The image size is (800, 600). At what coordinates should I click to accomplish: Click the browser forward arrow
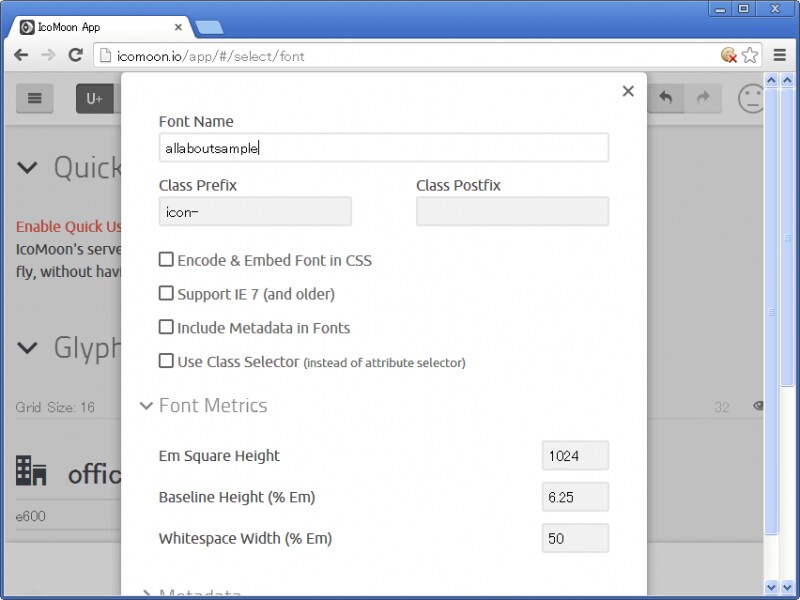[x=48, y=55]
